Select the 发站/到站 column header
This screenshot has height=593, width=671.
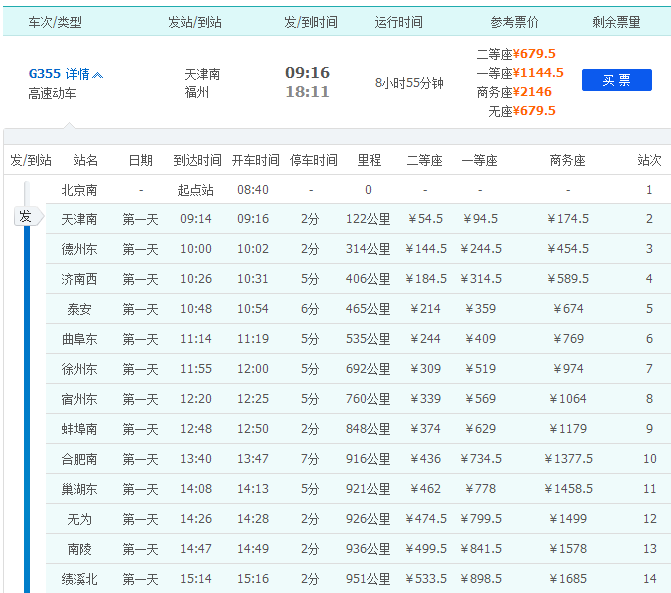click(x=195, y=22)
